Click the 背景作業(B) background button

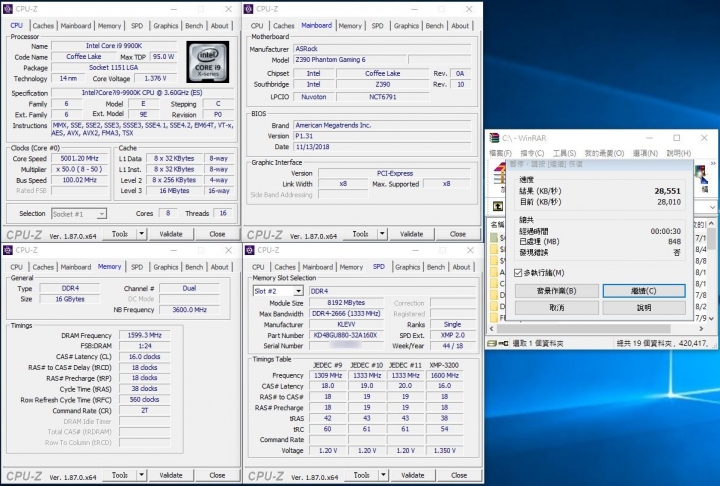557,291
